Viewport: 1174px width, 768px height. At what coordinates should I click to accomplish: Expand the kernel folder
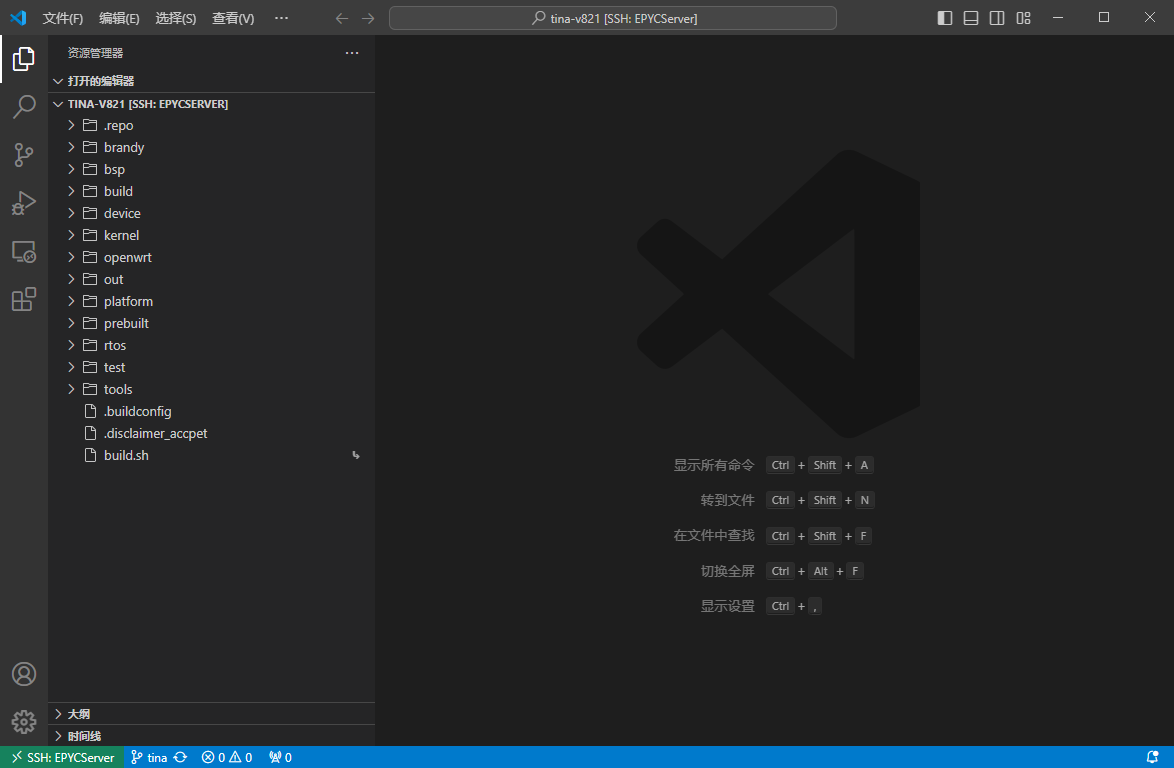[121, 235]
